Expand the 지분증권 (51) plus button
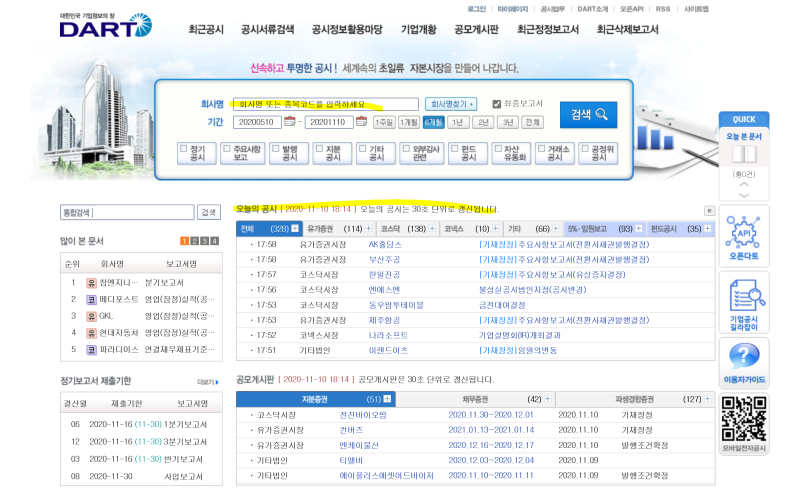 click(x=387, y=399)
